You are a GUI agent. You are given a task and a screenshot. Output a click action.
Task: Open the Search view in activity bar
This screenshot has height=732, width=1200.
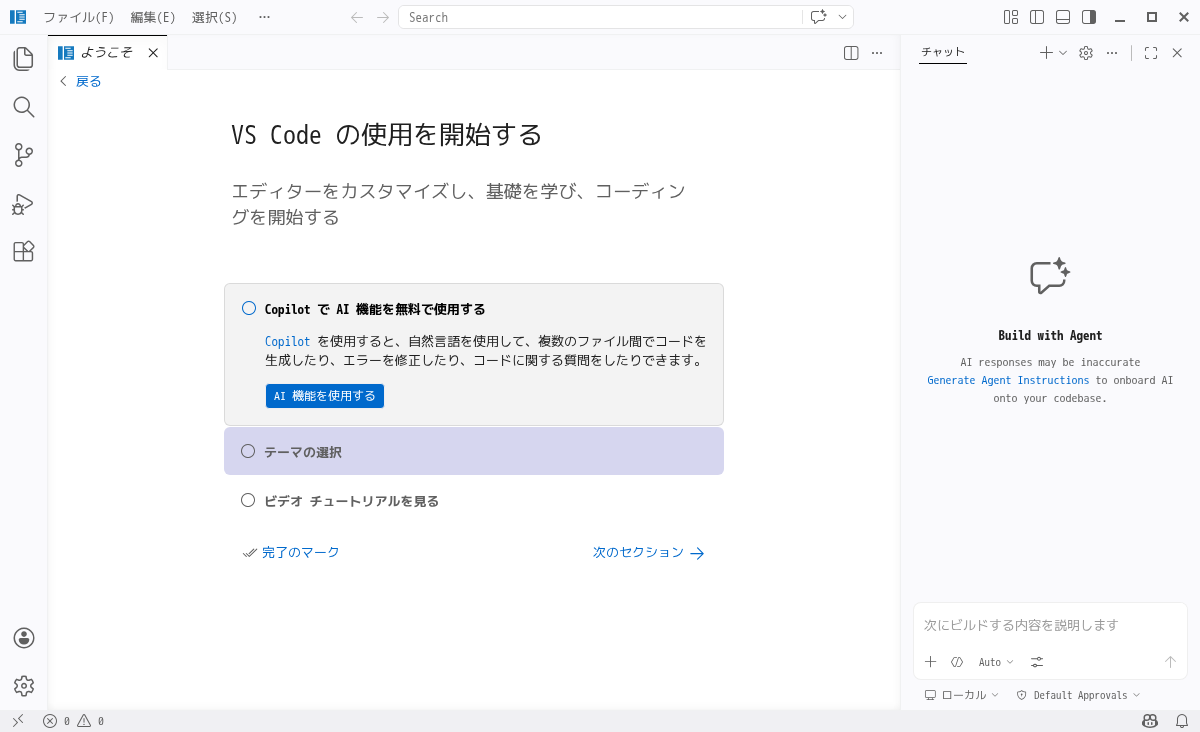pyautogui.click(x=24, y=107)
